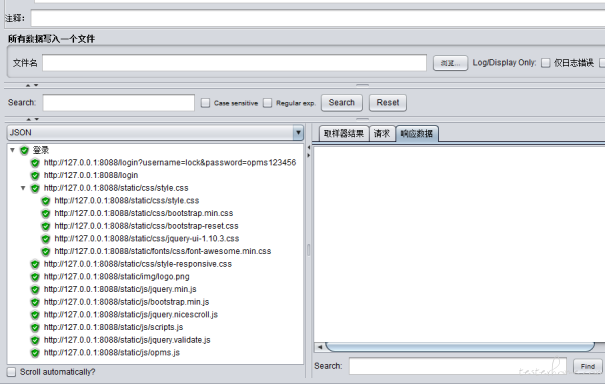Click success icon of login?username=lock request
605x385 pixels.
[x=35, y=163]
